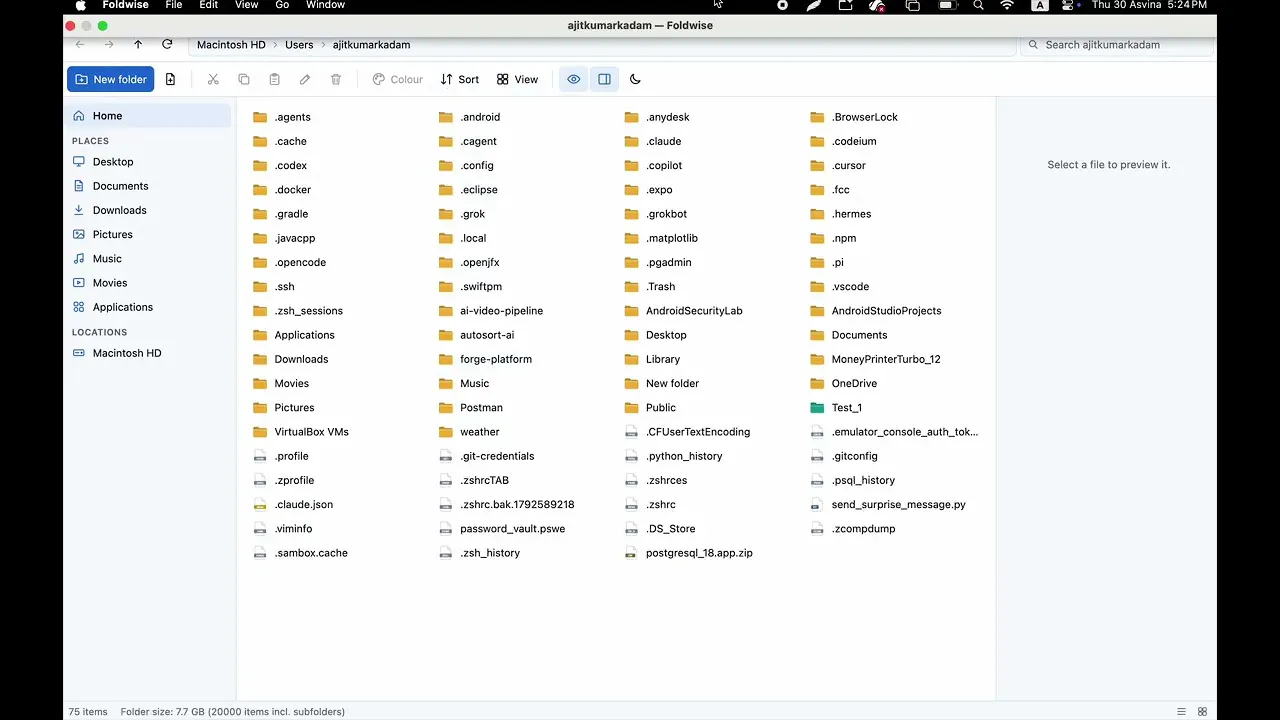Open Desktop in the sidebar

(148, 162)
